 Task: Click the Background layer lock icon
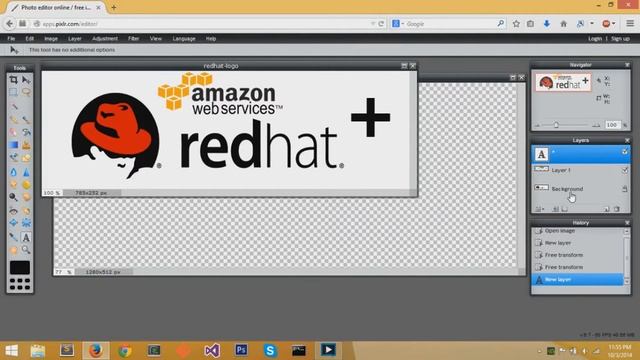[624, 189]
